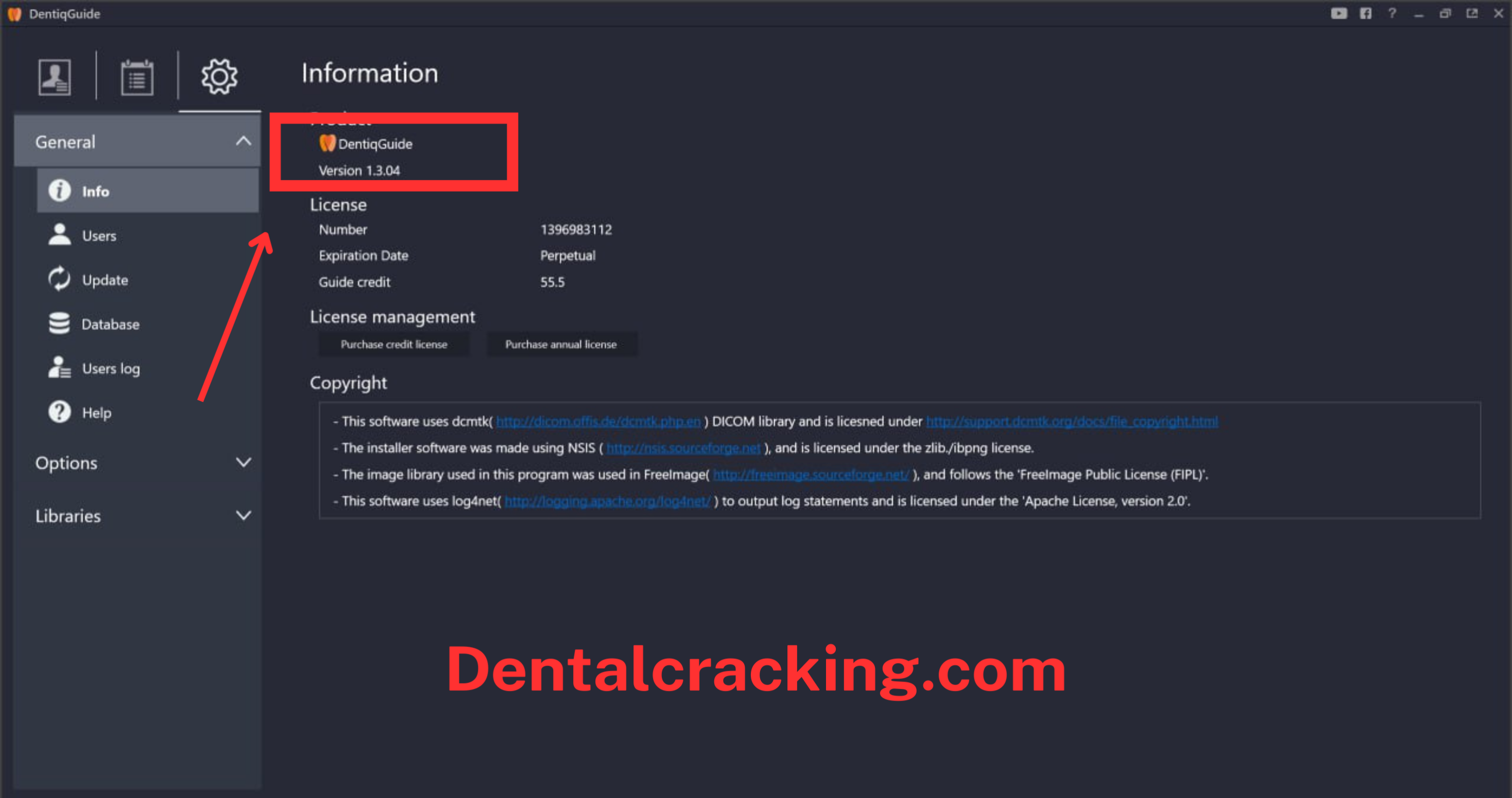Screen dimensions: 1512x798
Task: Click the License management heading
Action: click(392, 317)
